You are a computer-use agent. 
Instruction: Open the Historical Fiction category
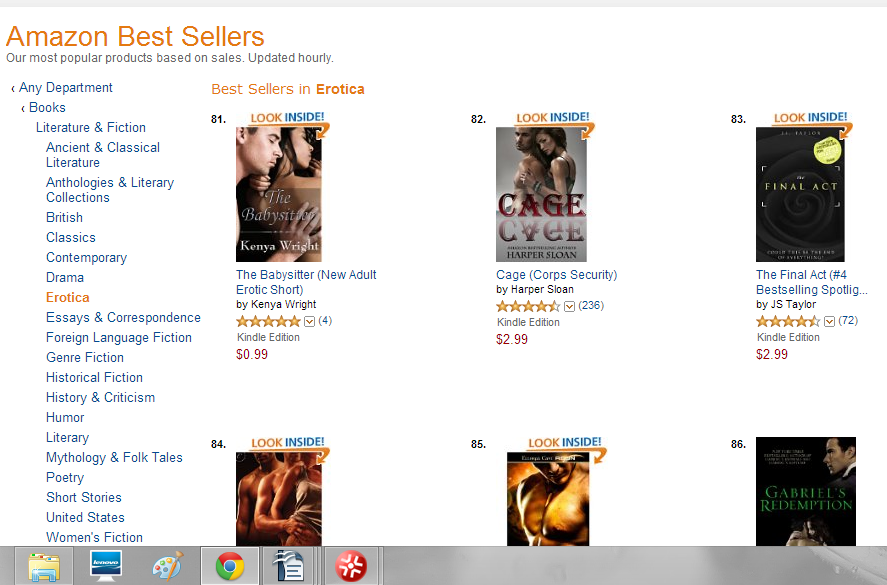(94, 377)
